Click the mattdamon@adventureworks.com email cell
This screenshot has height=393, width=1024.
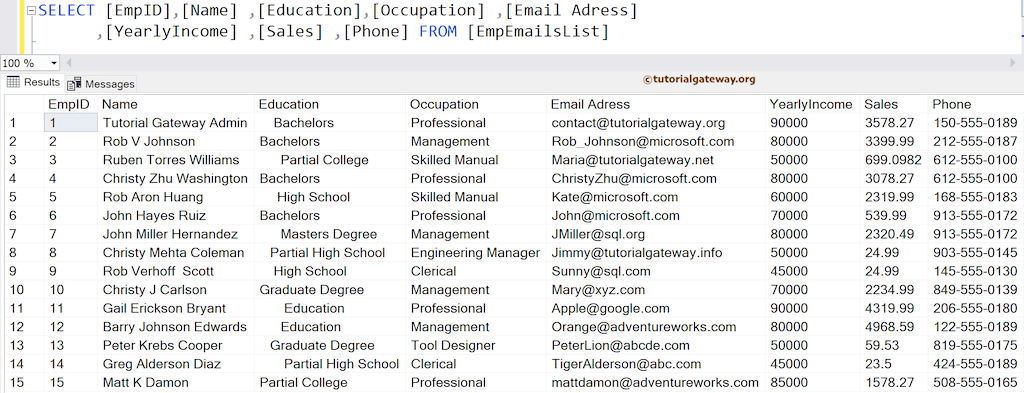point(656,383)
